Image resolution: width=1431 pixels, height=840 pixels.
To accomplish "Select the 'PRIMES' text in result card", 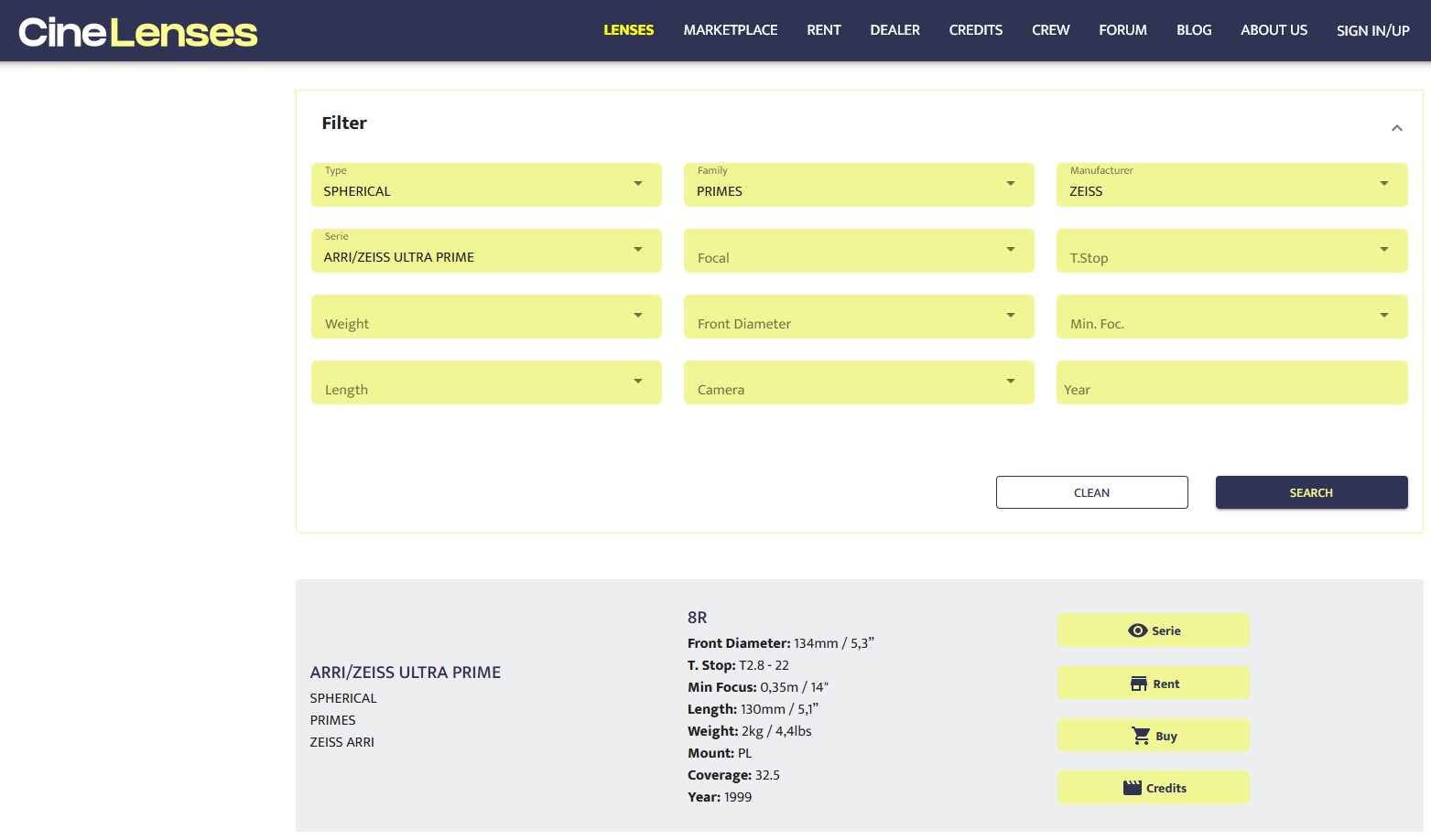I will [333, 720].
